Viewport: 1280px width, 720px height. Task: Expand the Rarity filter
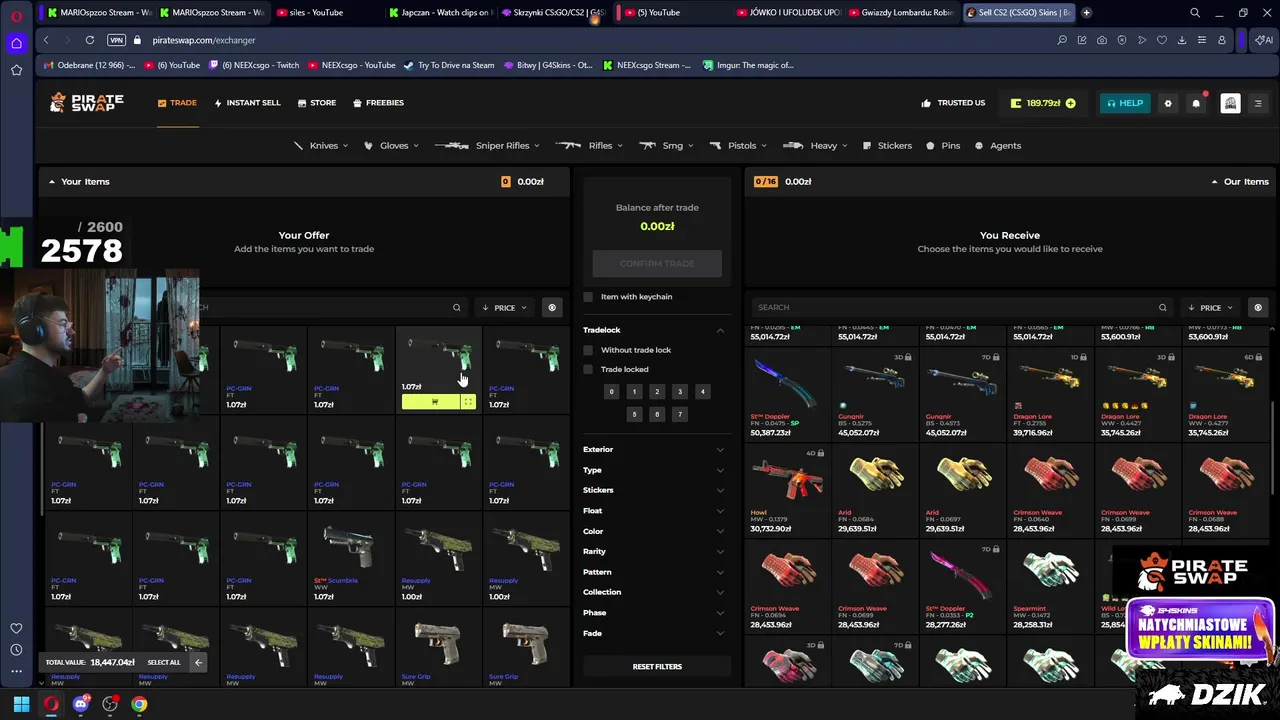655,551
